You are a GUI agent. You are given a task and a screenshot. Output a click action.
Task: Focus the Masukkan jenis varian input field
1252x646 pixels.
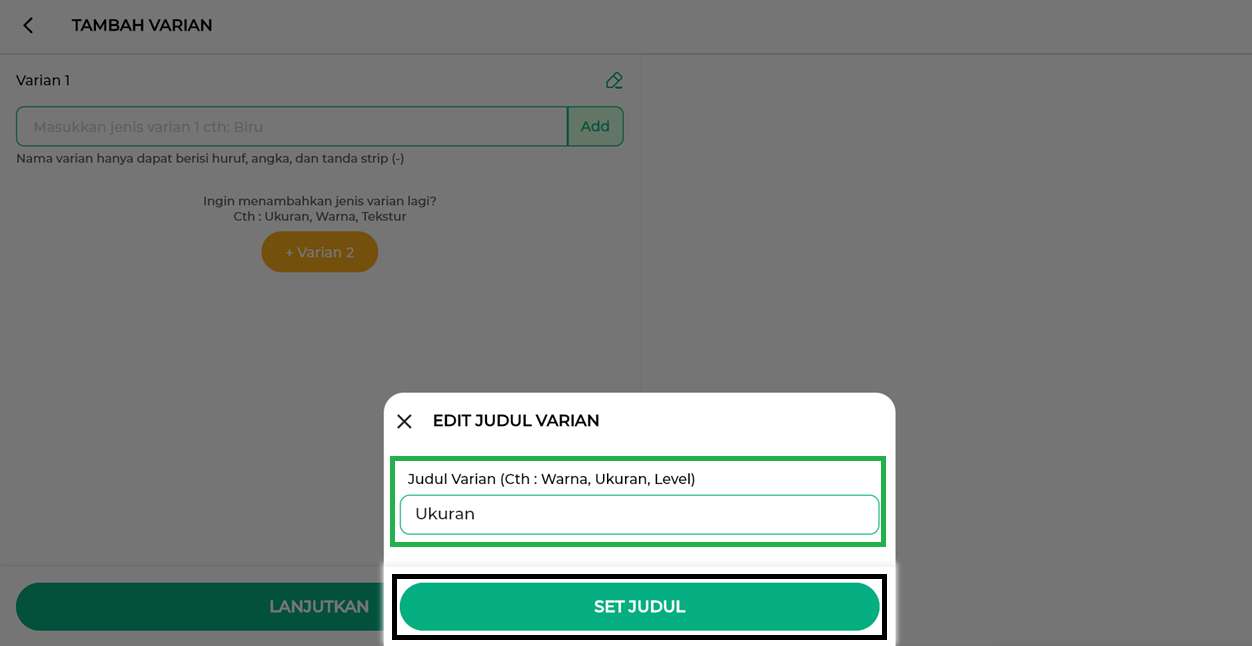(x=292, y=126)
